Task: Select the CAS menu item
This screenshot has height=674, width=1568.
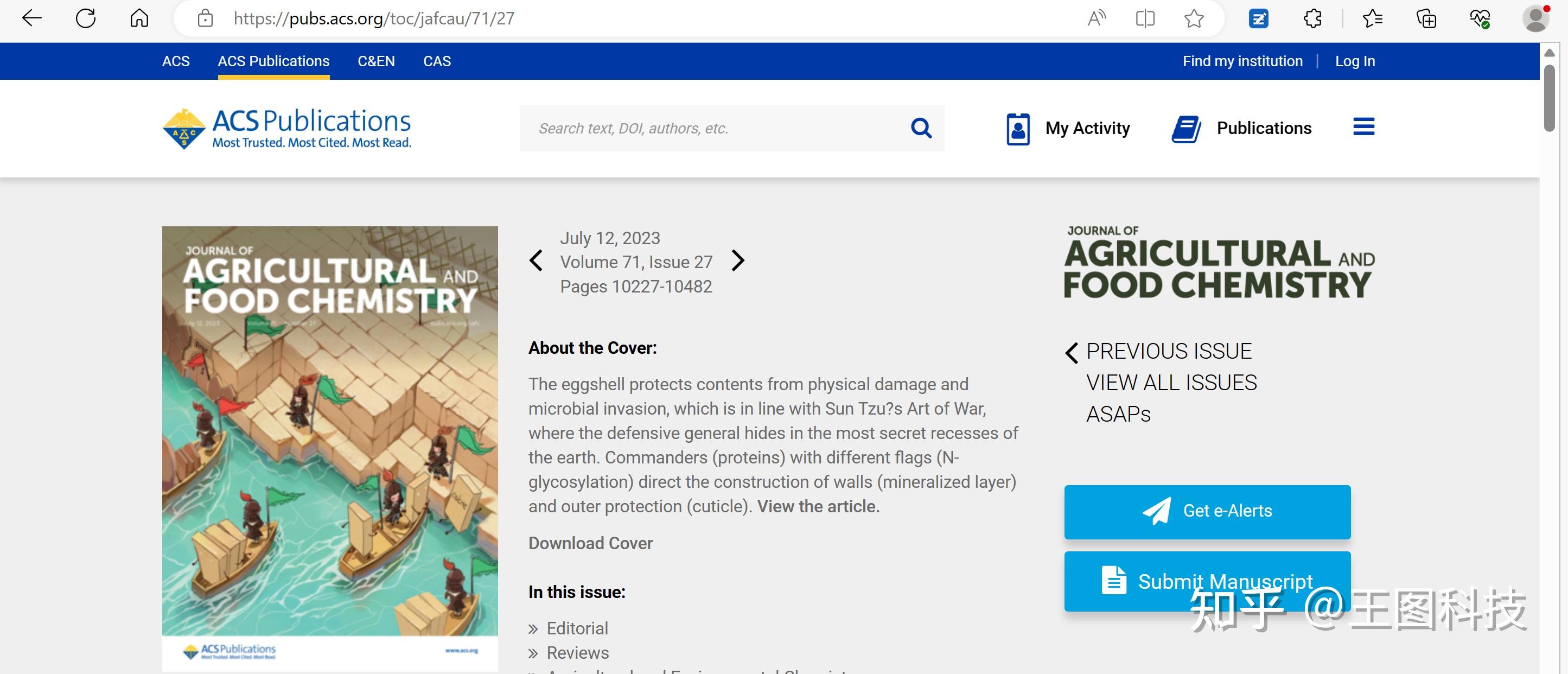Action: coord(437,61)
